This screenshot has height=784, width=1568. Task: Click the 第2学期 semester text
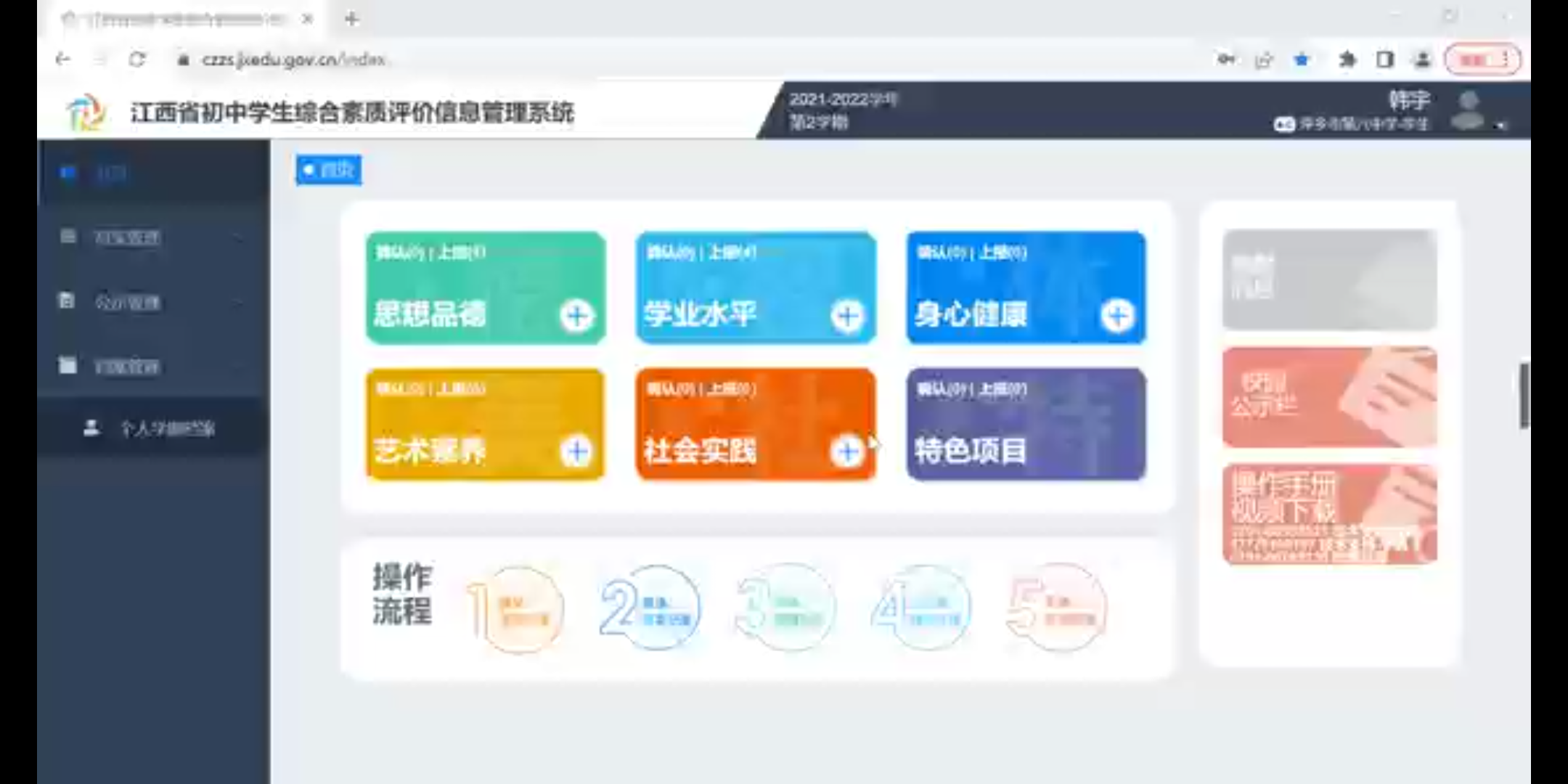click(819, 122)
